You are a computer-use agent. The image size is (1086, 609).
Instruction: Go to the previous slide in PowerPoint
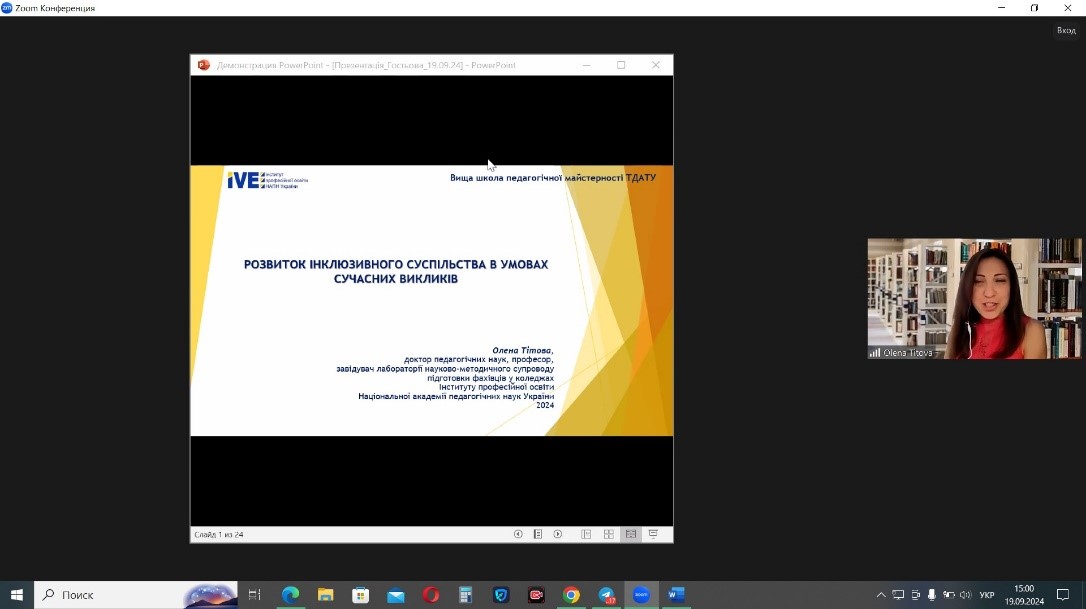tap(518, 534)
